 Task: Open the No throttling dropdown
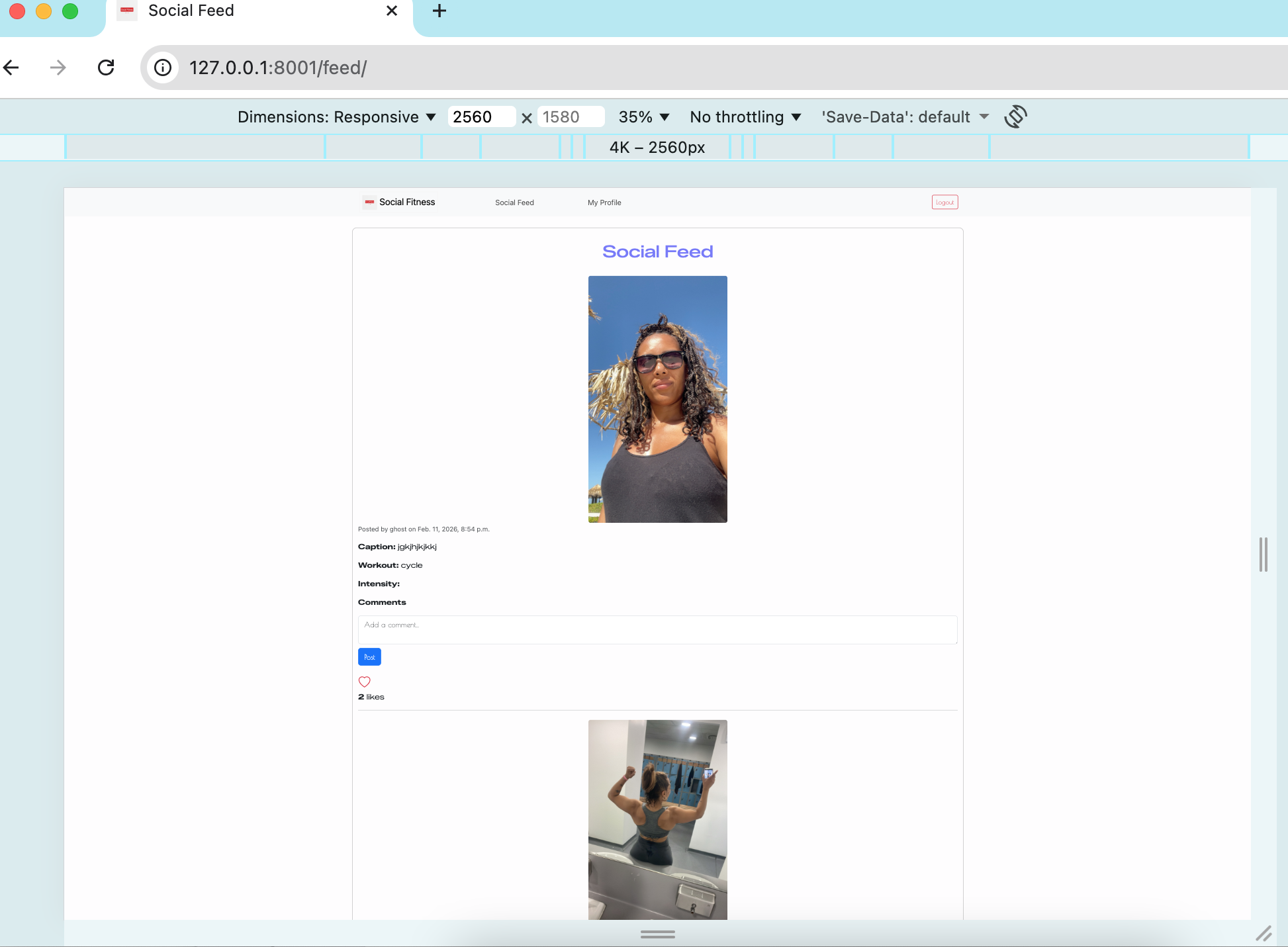click(x=745, y=116)
